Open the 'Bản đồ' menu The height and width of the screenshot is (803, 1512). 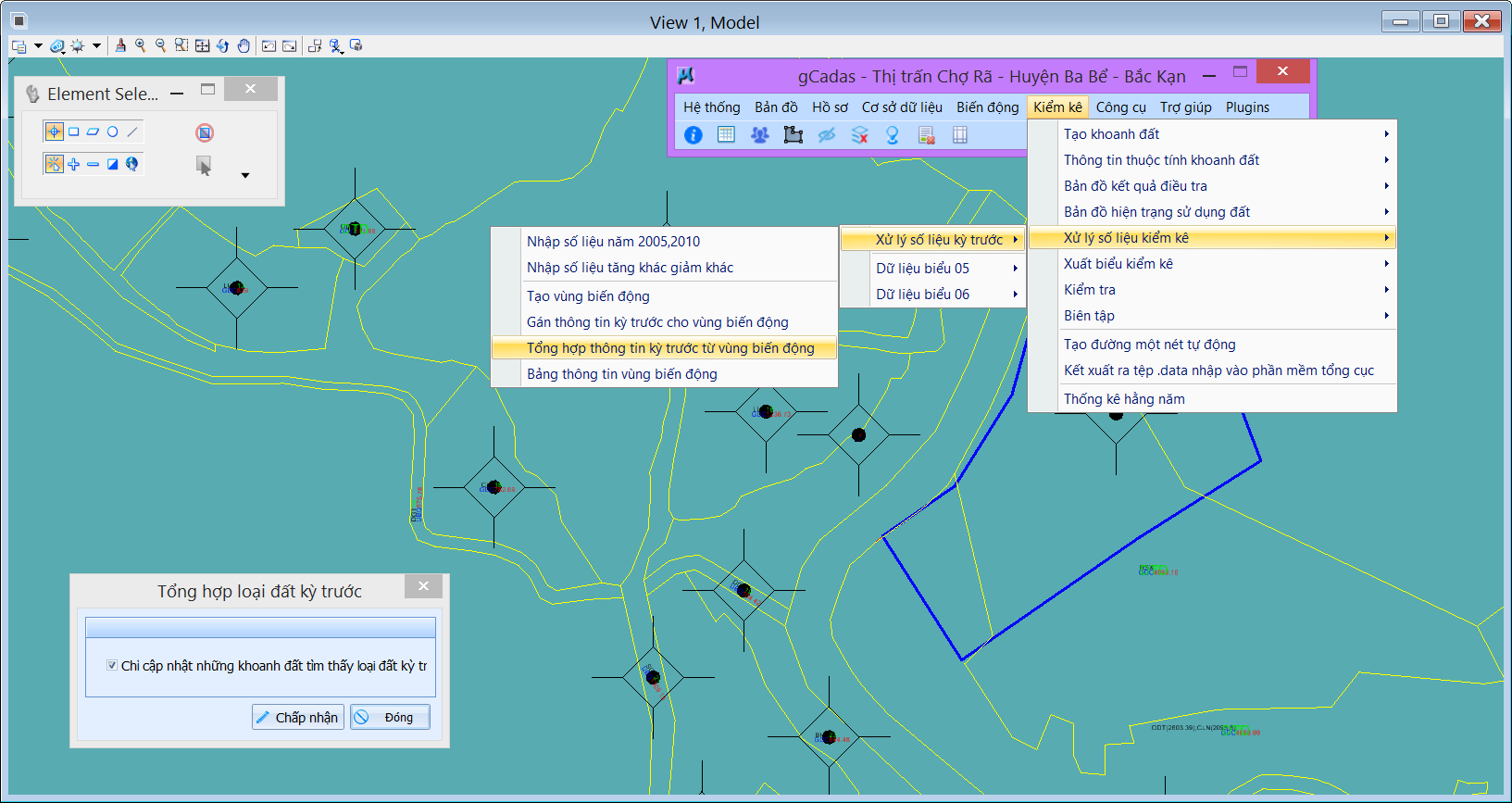click(x=776, y=107)
